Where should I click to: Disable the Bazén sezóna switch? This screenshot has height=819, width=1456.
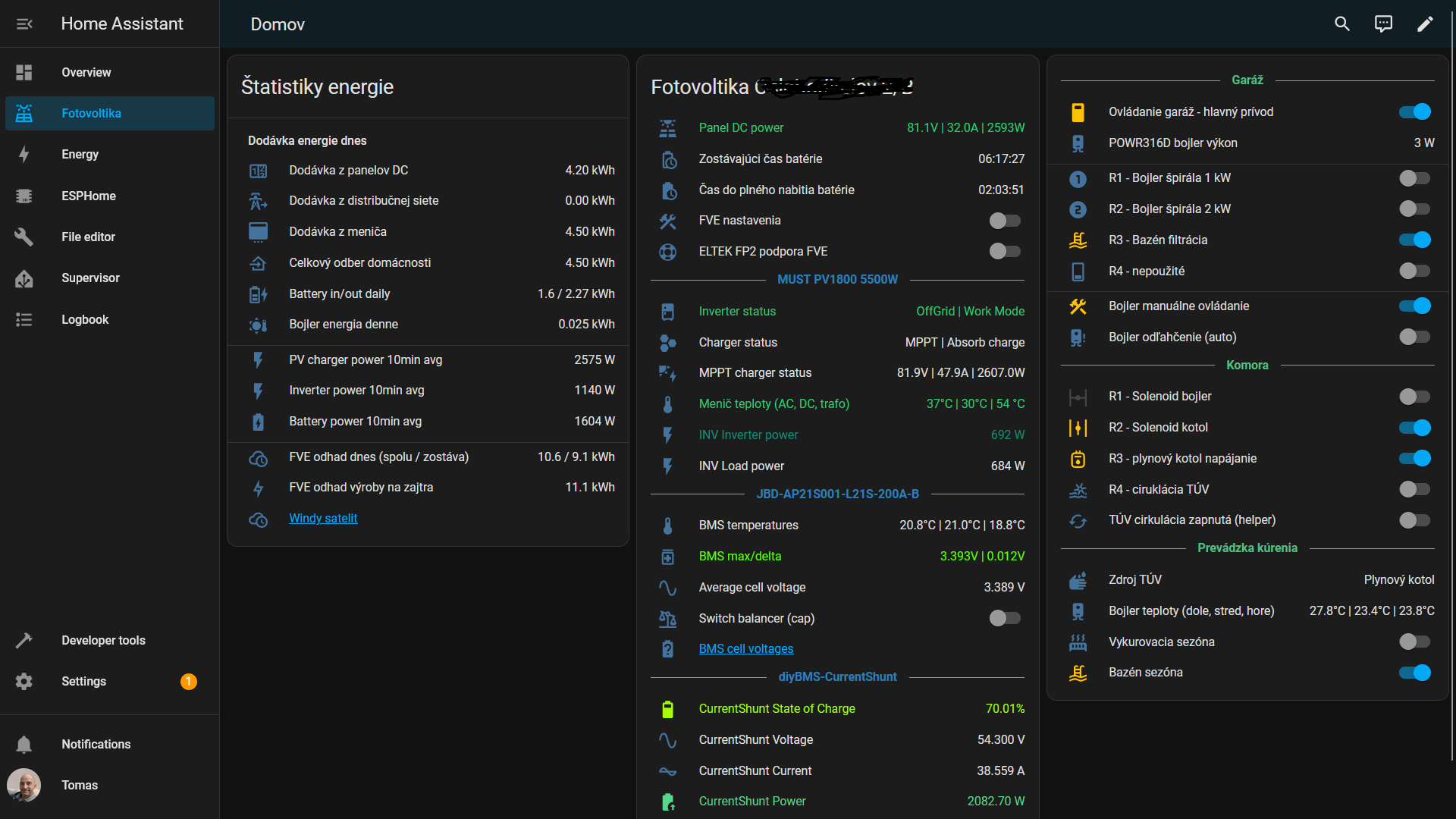coord(1414,673)
